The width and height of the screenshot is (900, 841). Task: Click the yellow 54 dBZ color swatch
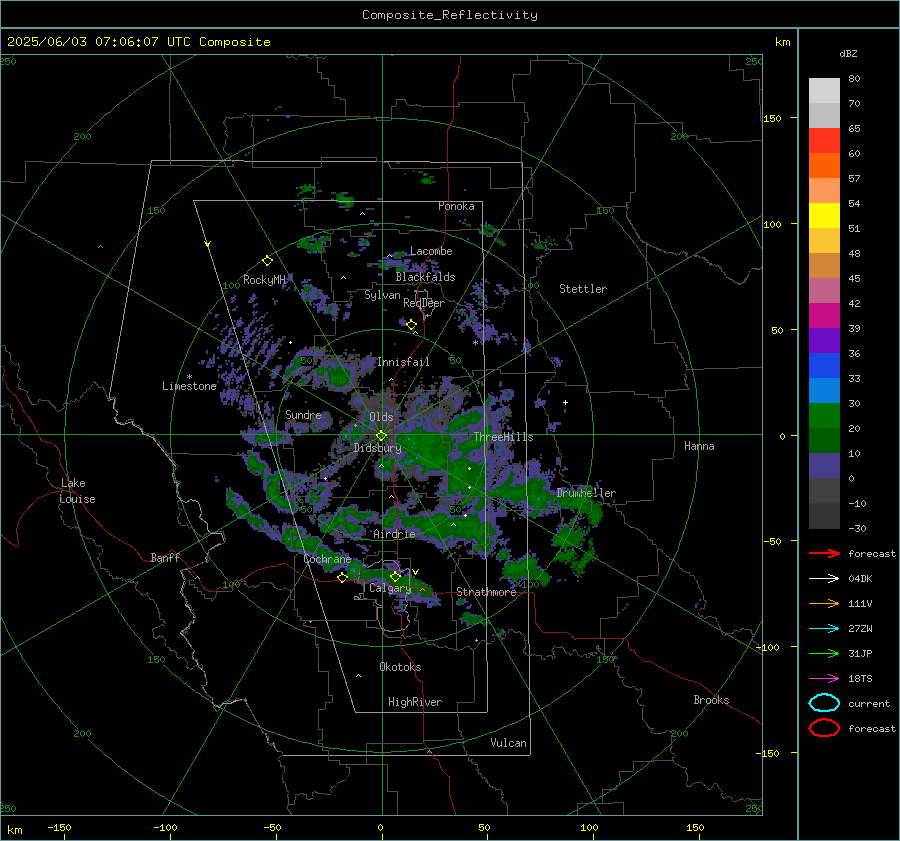(824, 215)
